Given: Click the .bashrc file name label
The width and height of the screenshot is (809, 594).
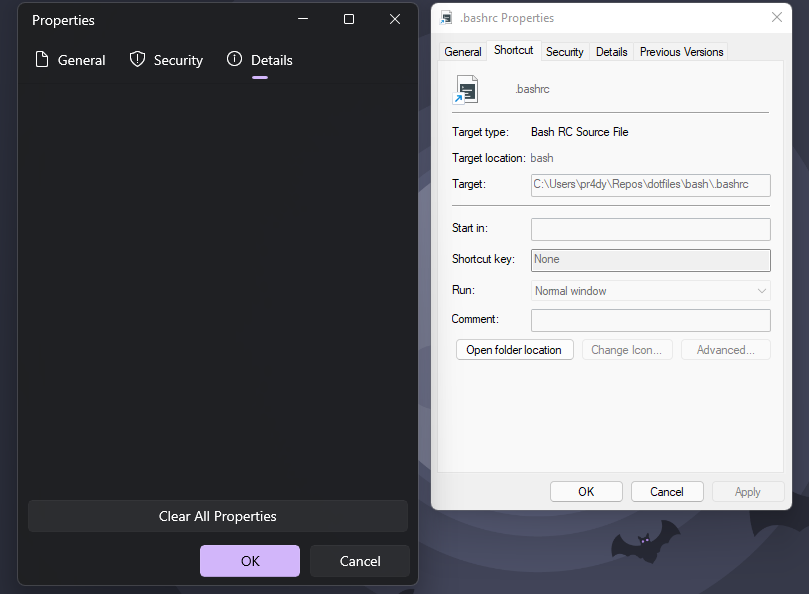Looking at the screenshot, I should pos(532,89).
